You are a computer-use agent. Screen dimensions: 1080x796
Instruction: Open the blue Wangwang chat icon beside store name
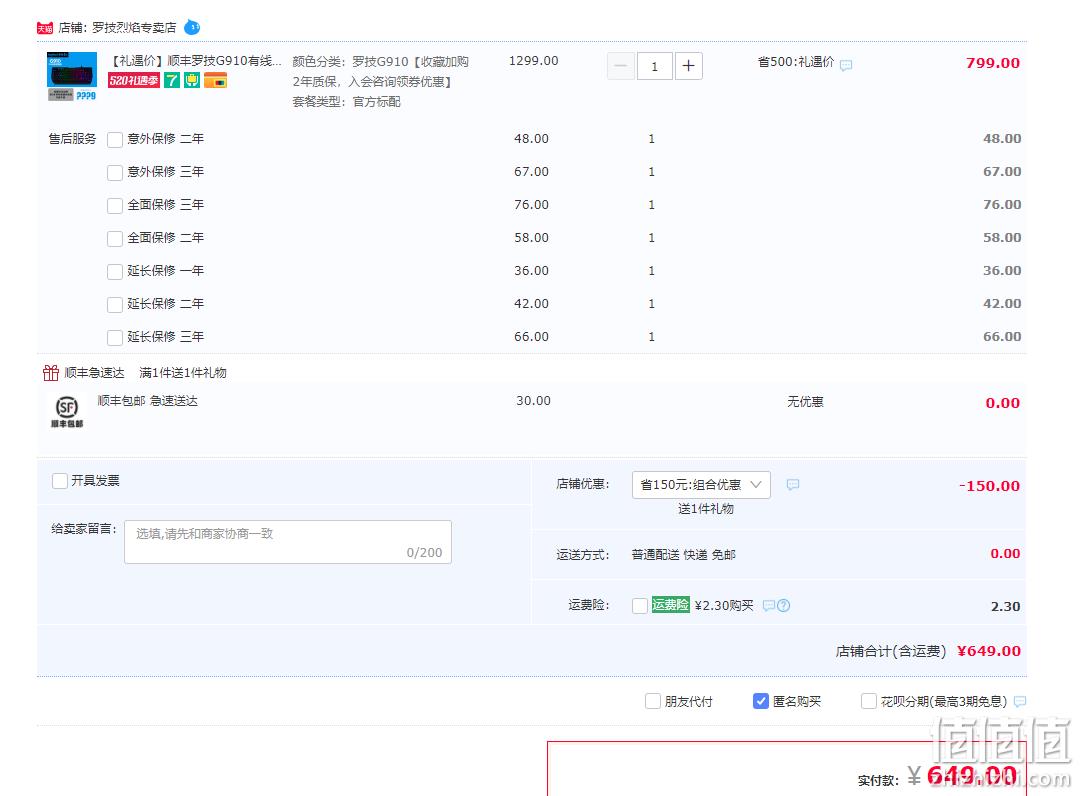pos(192,28)
